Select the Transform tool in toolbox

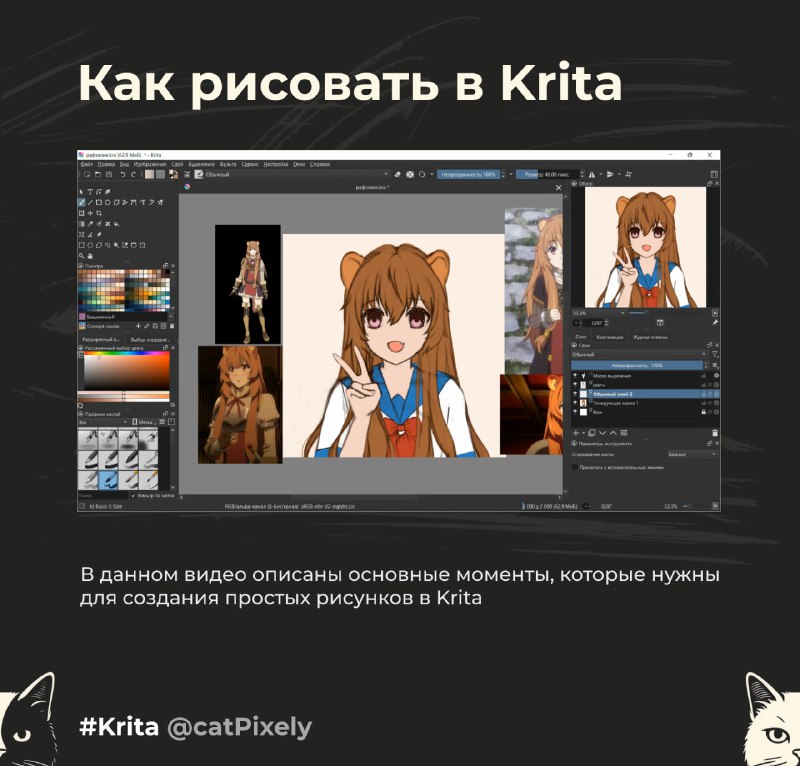82,213
